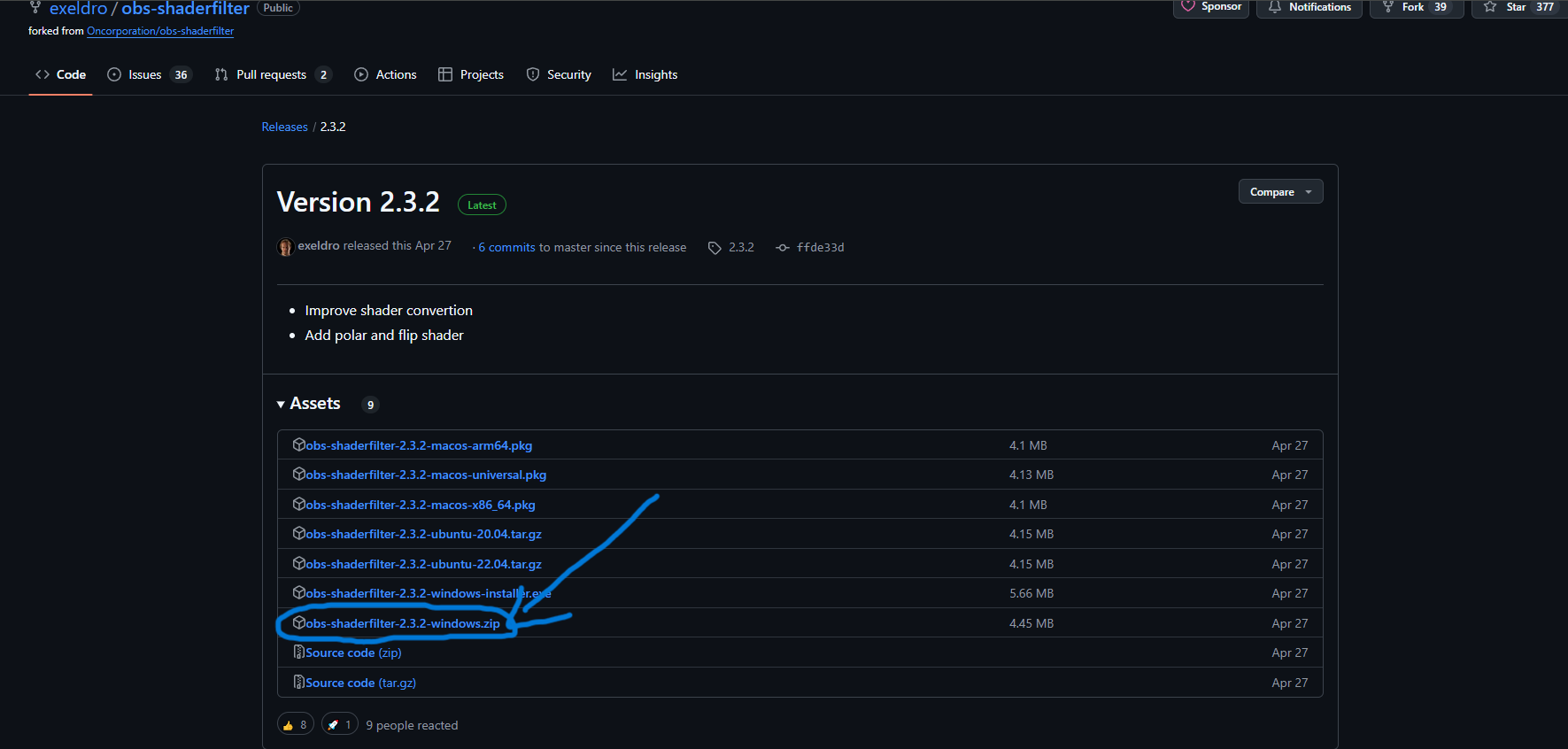Screen dimensions: 1568x749
Task: Click the package icon for macos-universal.pkg
Action: pyautogui.click(x=299, y=475)
